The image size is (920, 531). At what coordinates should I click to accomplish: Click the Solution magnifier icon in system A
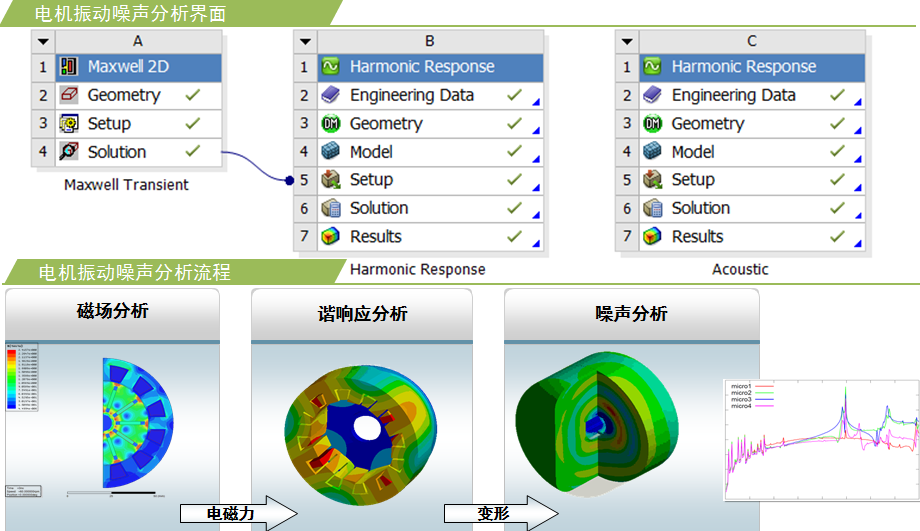69,151
